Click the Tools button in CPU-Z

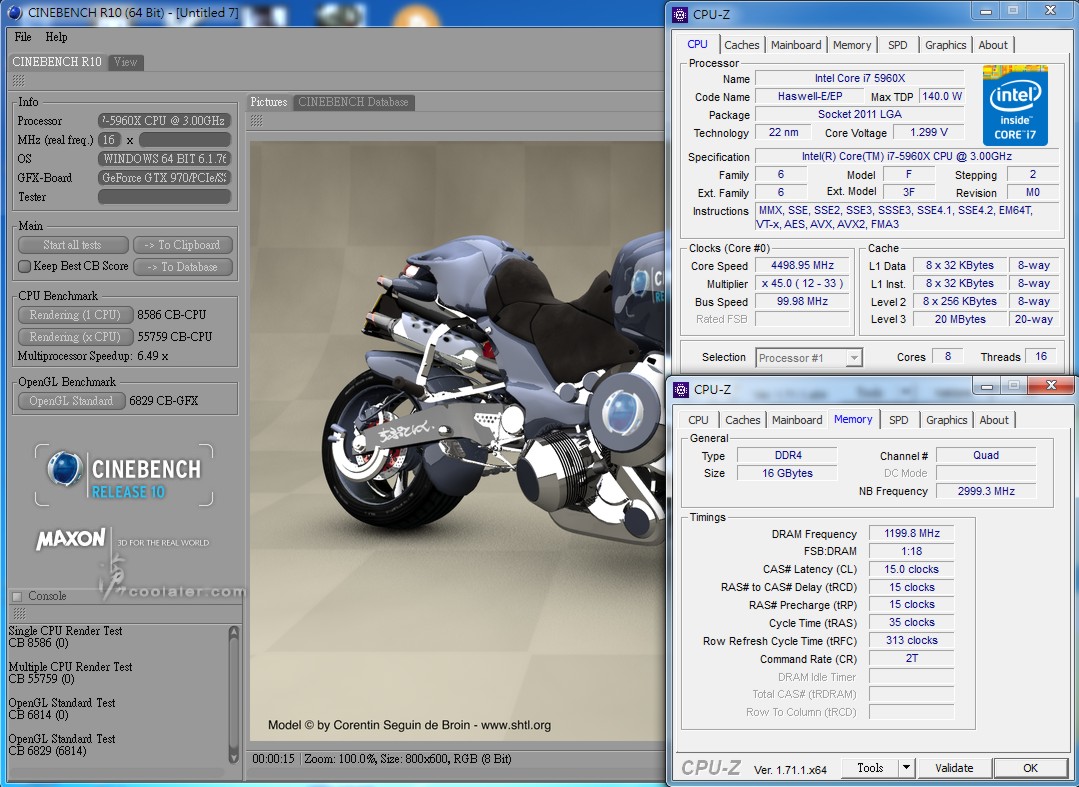tap(870, 768)
